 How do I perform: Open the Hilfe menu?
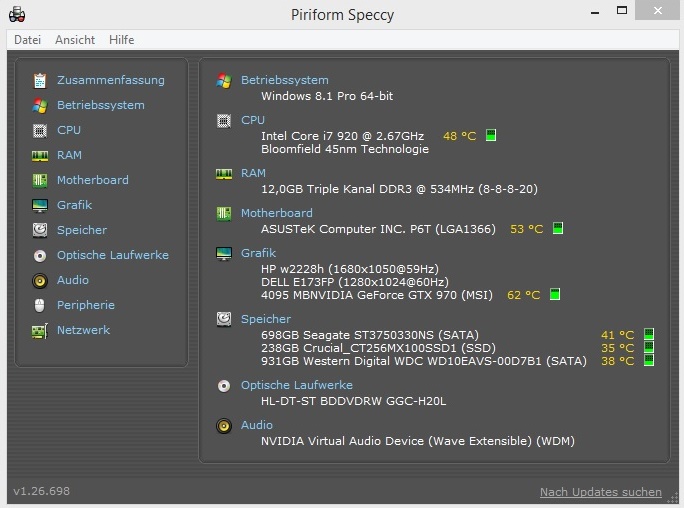(x=122, y=40)
